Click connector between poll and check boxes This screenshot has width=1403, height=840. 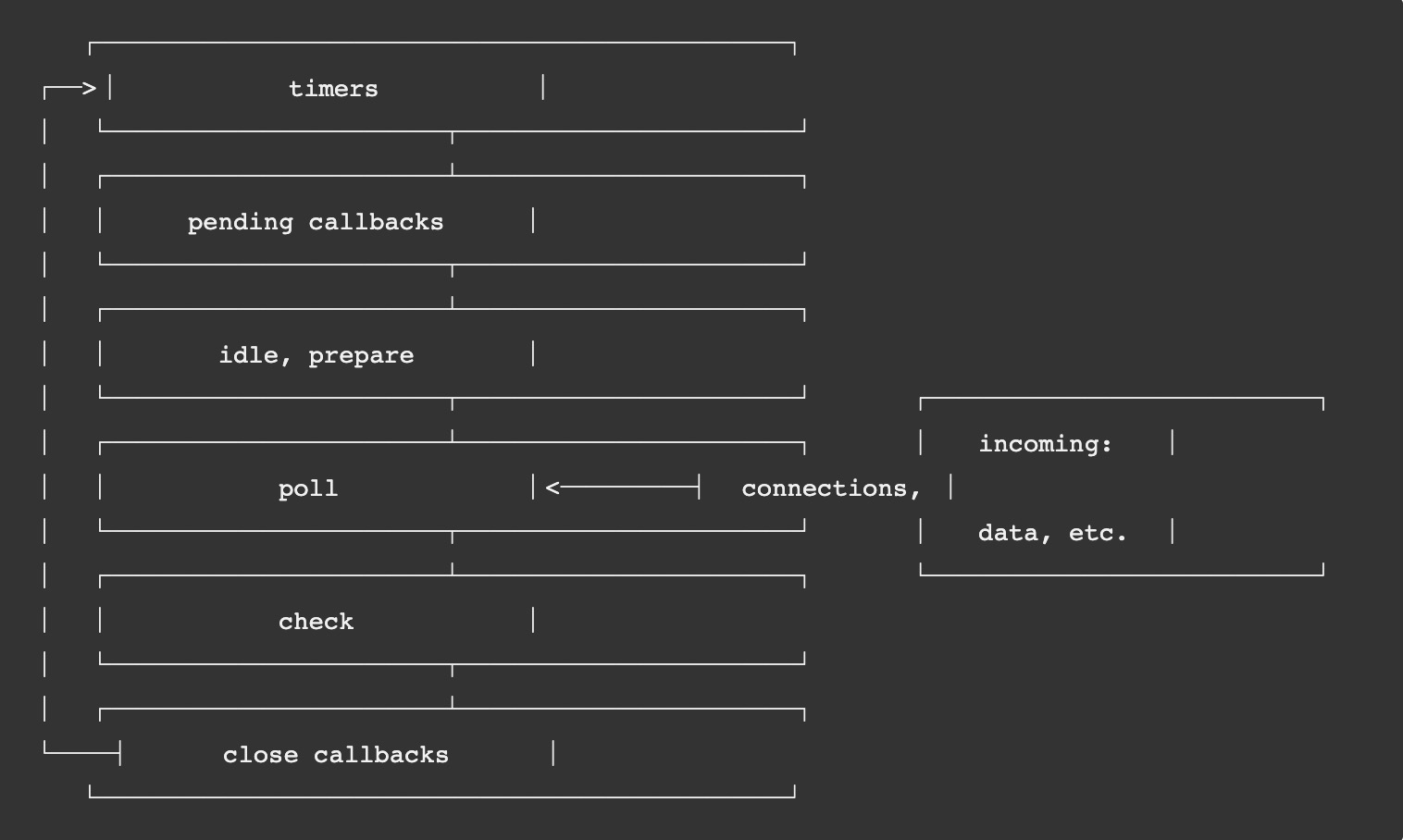[x=453, y=552]
